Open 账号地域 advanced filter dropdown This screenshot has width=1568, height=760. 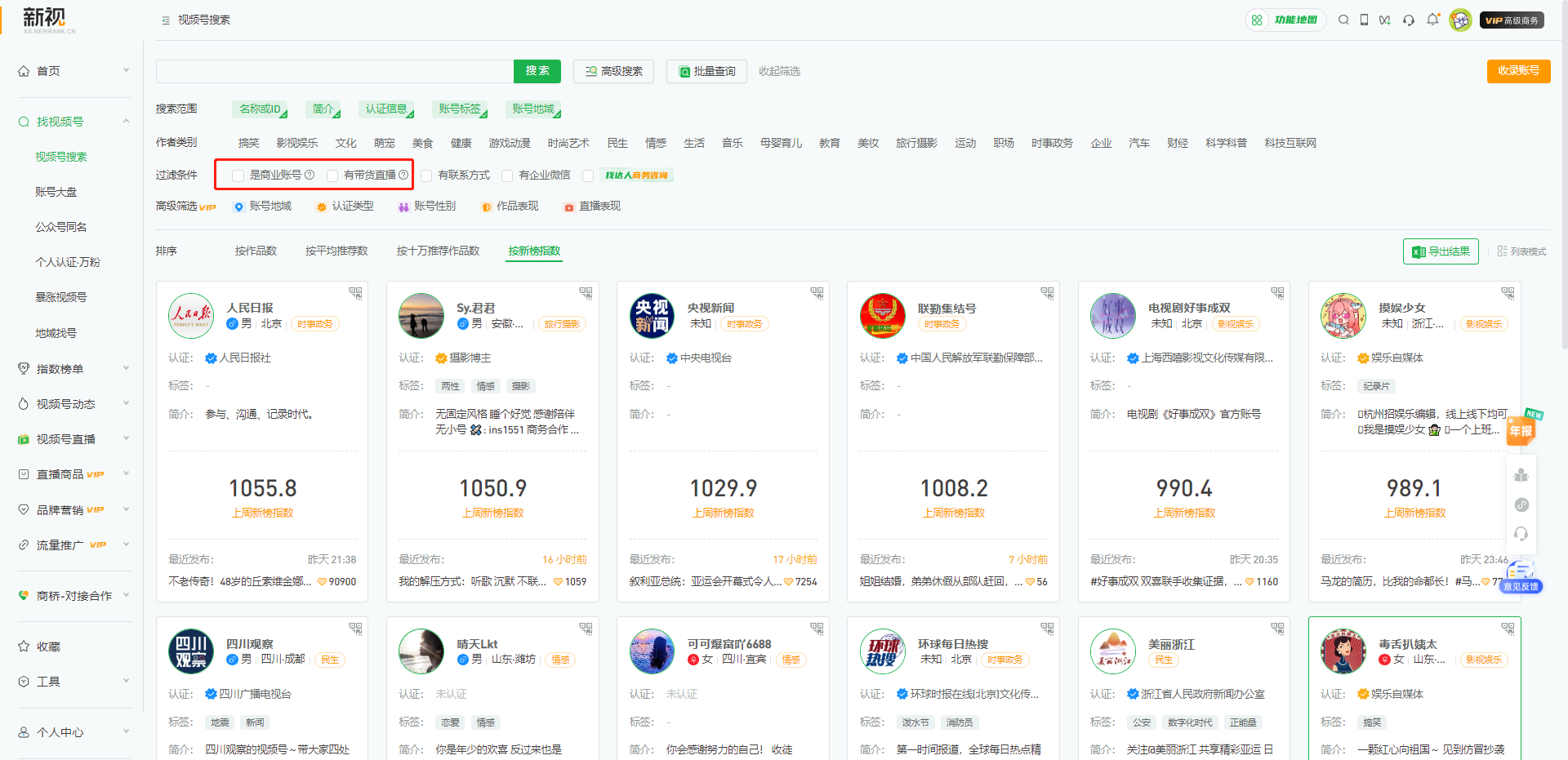[x=262, y=207]
